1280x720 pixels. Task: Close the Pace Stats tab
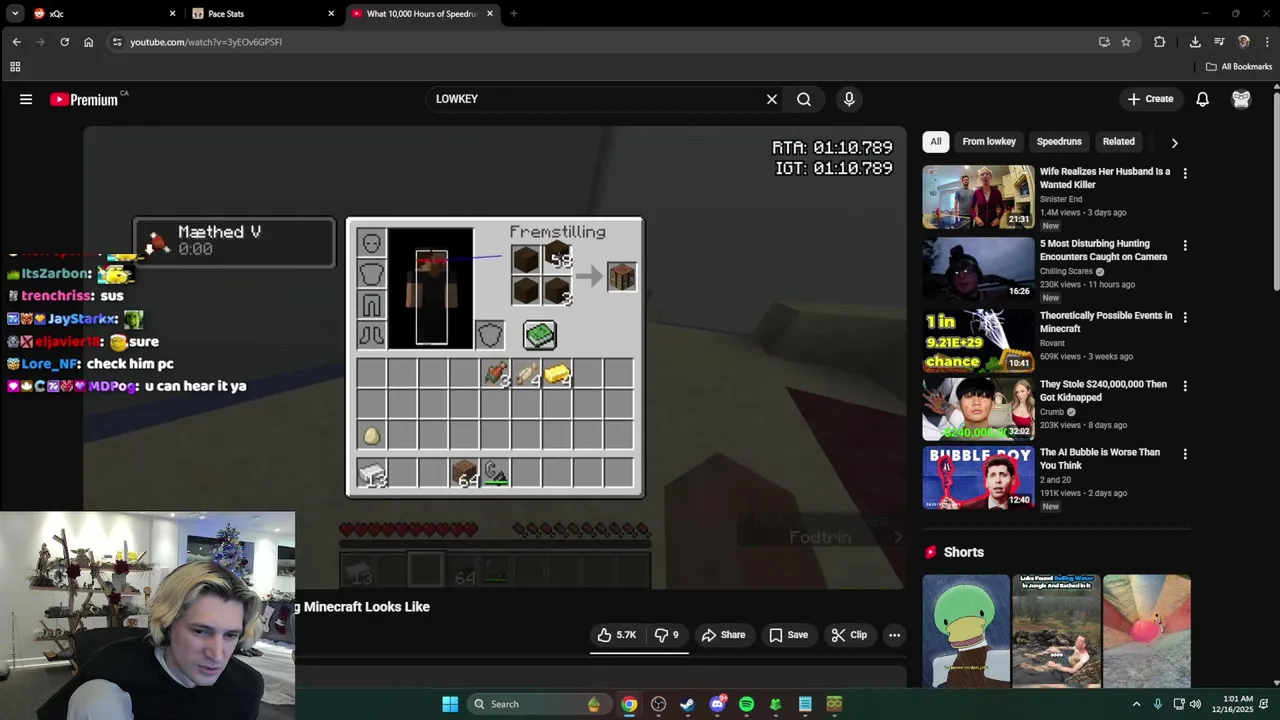(331, 14)
